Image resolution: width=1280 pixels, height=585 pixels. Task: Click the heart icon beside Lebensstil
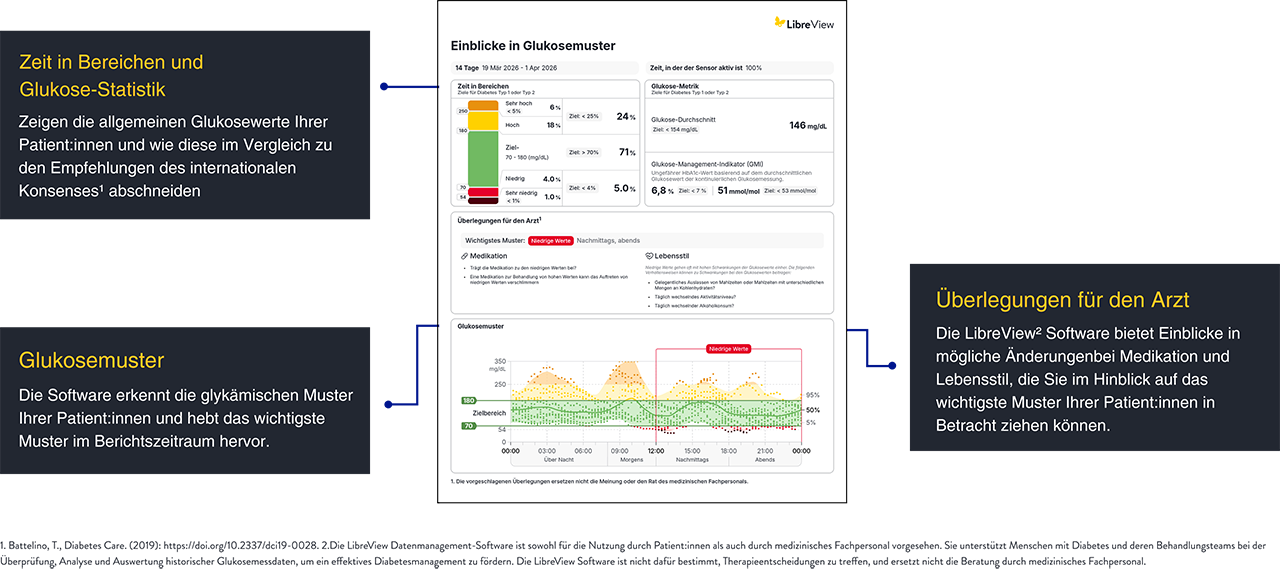pyautogui.click(x=649, y=256)
